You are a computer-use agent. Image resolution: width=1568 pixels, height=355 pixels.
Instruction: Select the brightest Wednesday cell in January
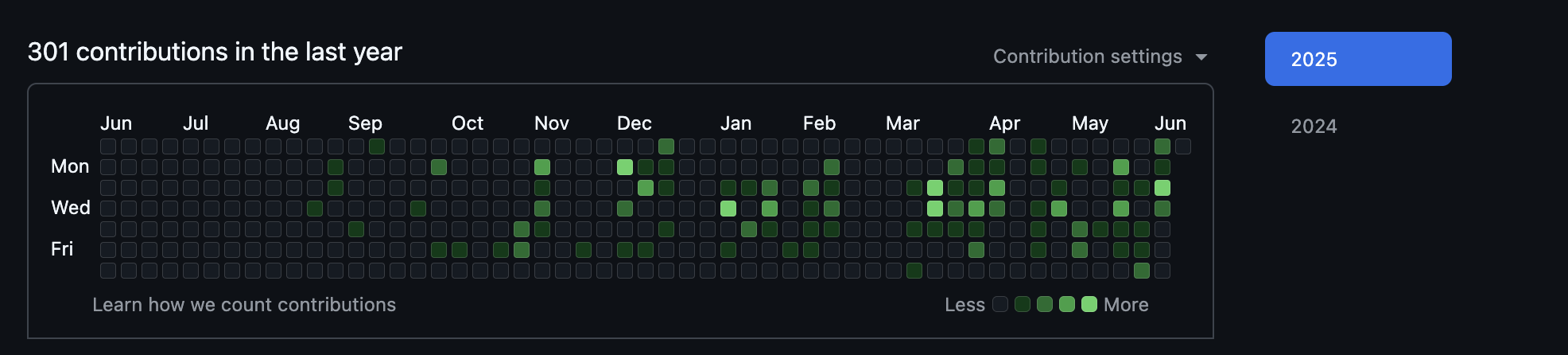(728, 209)
